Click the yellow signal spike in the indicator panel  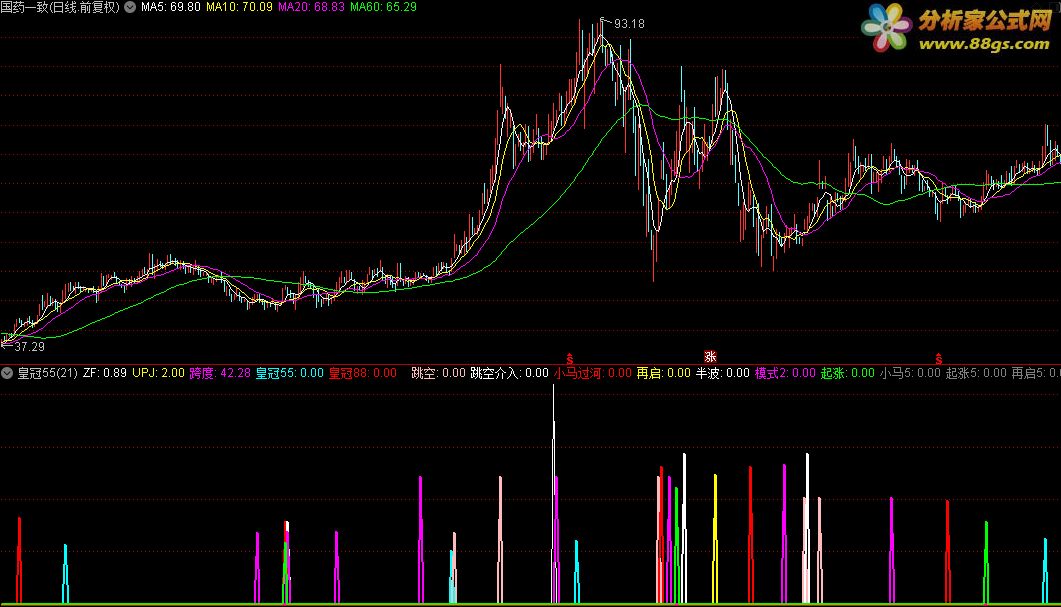click(715, 539)
